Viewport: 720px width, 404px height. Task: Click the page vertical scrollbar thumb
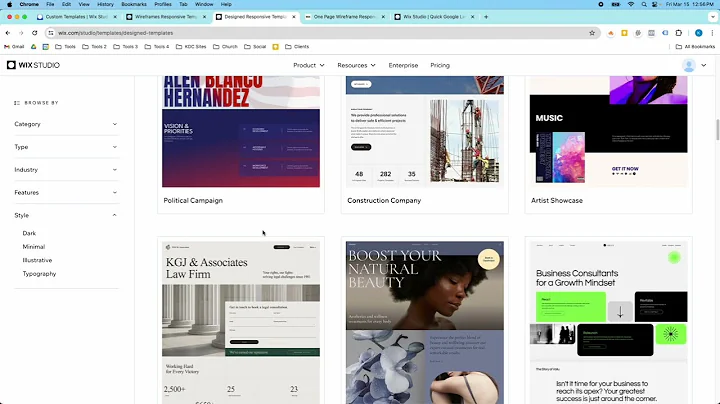pyautogui.click(x=717, y=129)
